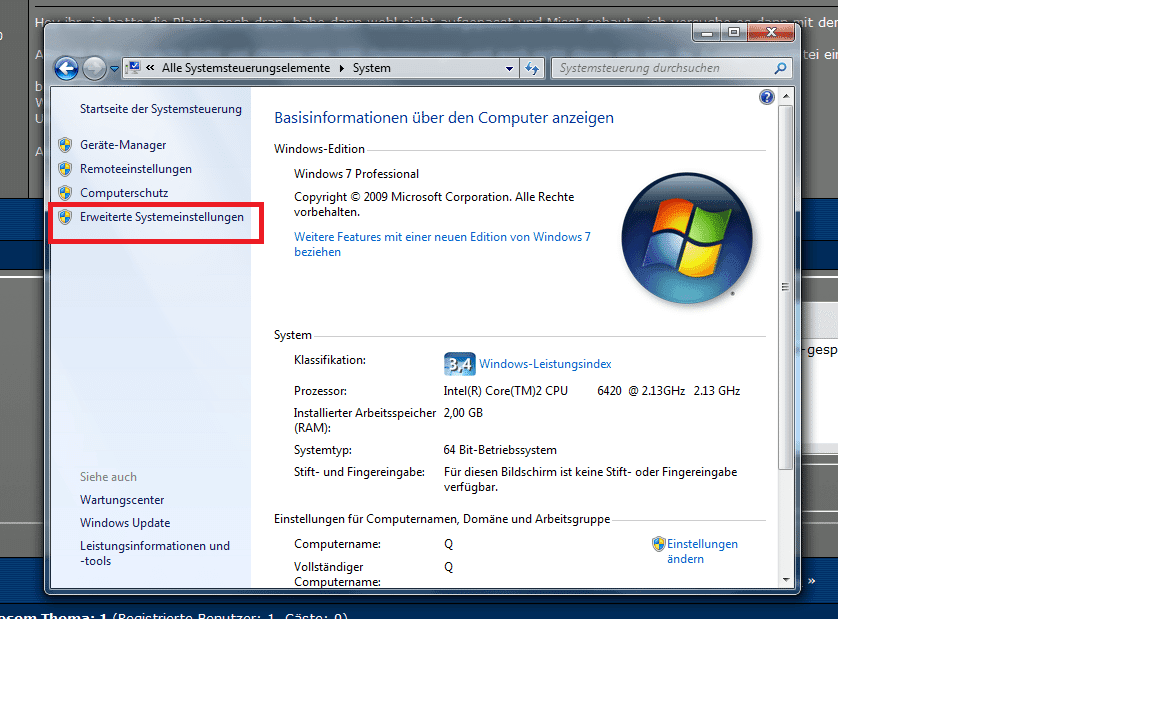Click the Back navigation arrow button
The height and width of the screenshot is (720, 1152).
[x=66, y=68]
